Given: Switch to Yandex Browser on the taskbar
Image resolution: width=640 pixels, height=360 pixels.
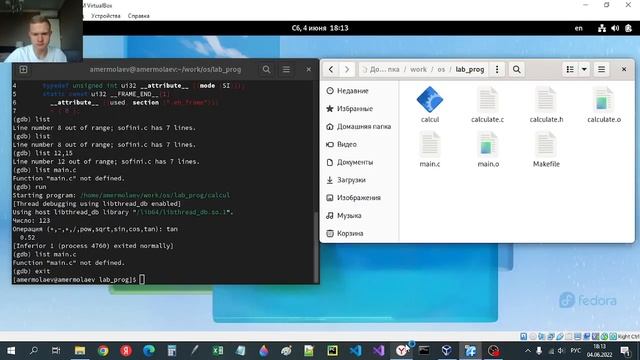Looking at the screenshot, I should click(402, 351).
